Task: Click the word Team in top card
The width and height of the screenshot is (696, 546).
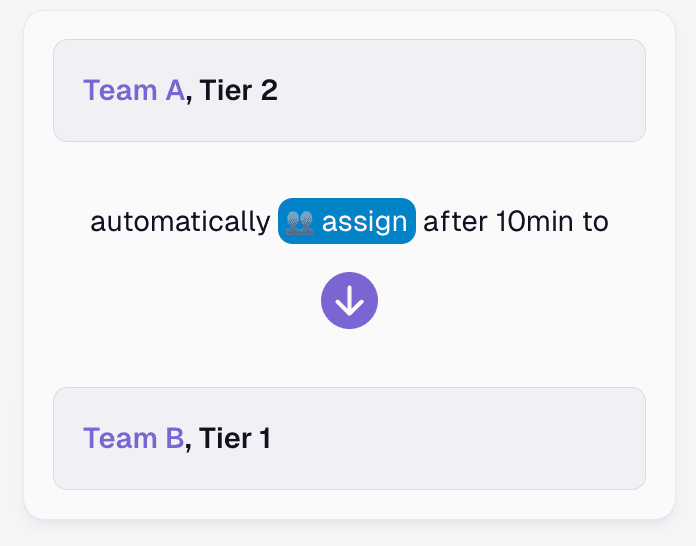Action: coord(120,90)
